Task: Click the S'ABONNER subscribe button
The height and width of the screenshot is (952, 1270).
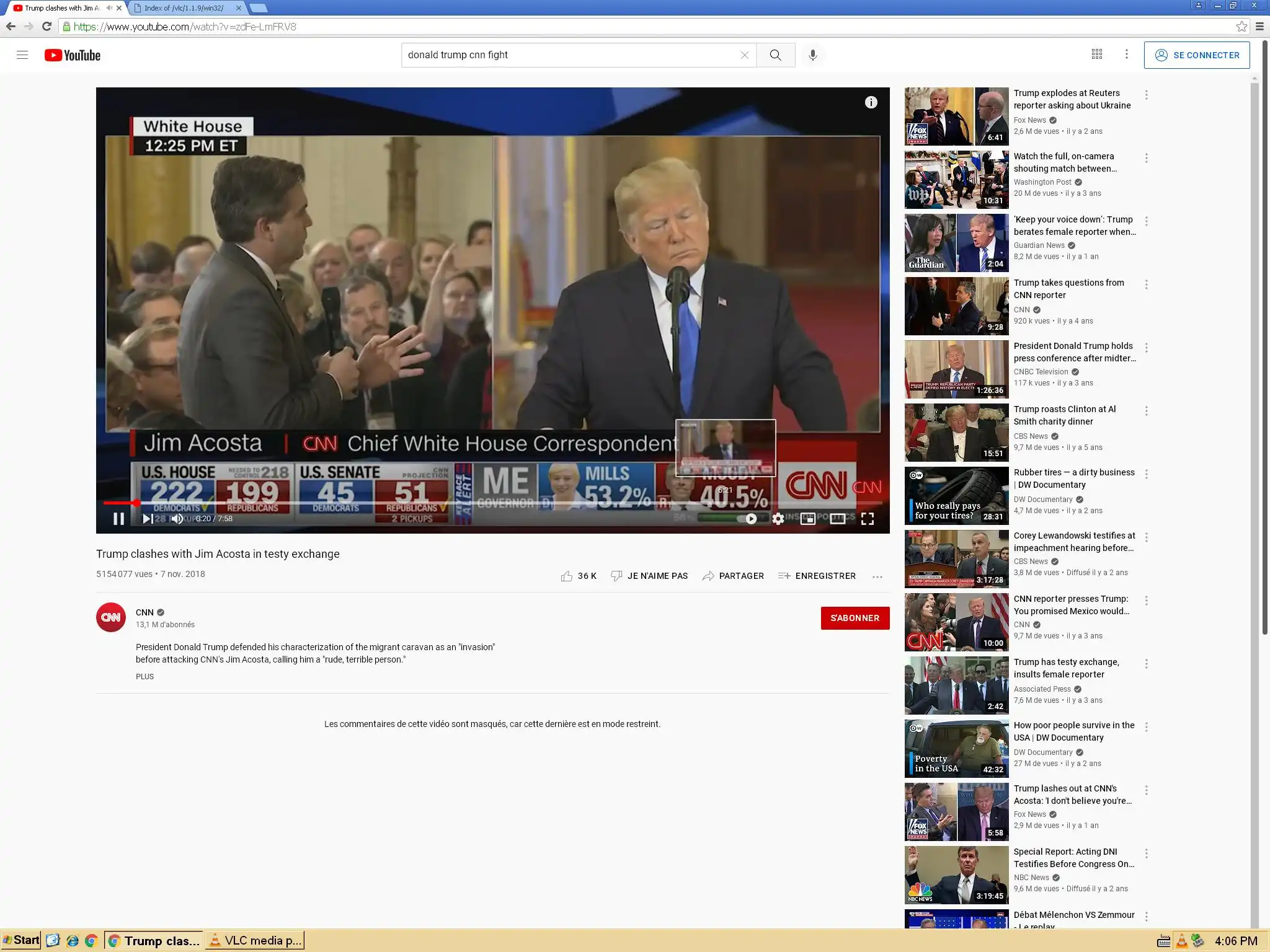Action: 855,618
